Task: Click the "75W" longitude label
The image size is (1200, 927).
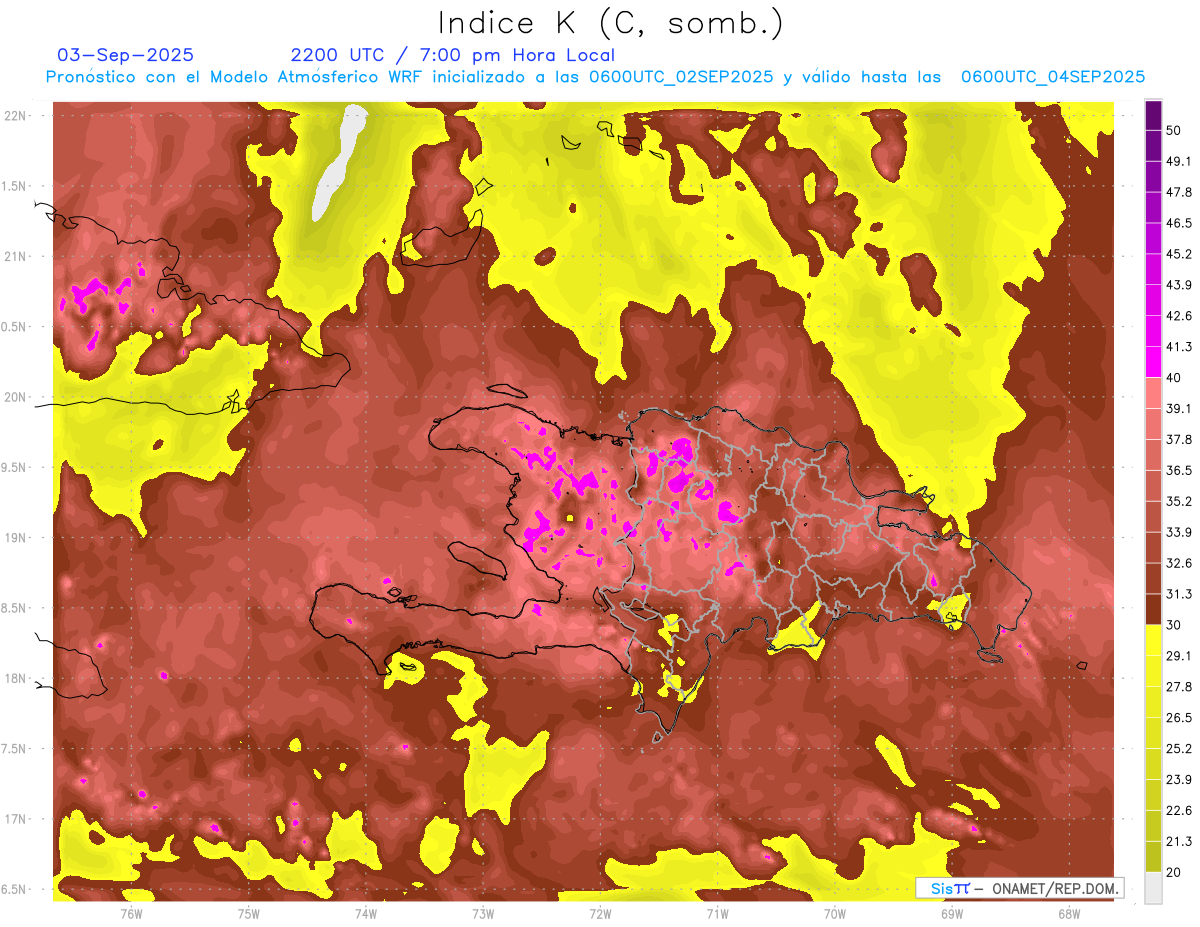Action: (249, 913)
